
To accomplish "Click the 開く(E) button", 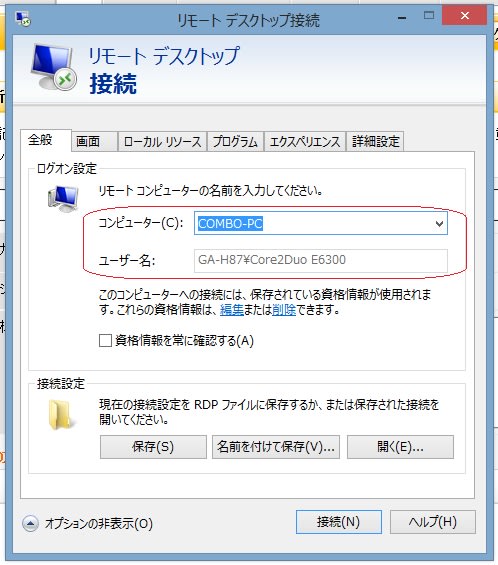I will click(x=400, y=447).
